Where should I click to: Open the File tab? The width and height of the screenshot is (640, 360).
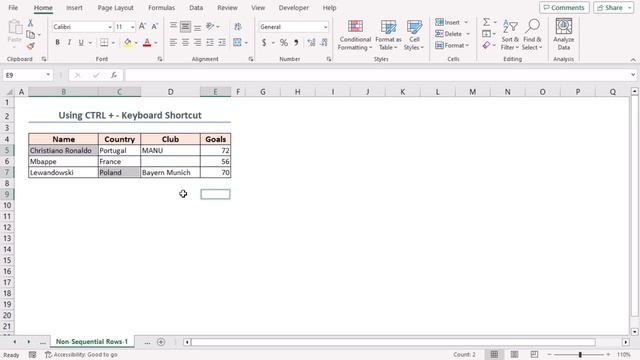point(13,8)
